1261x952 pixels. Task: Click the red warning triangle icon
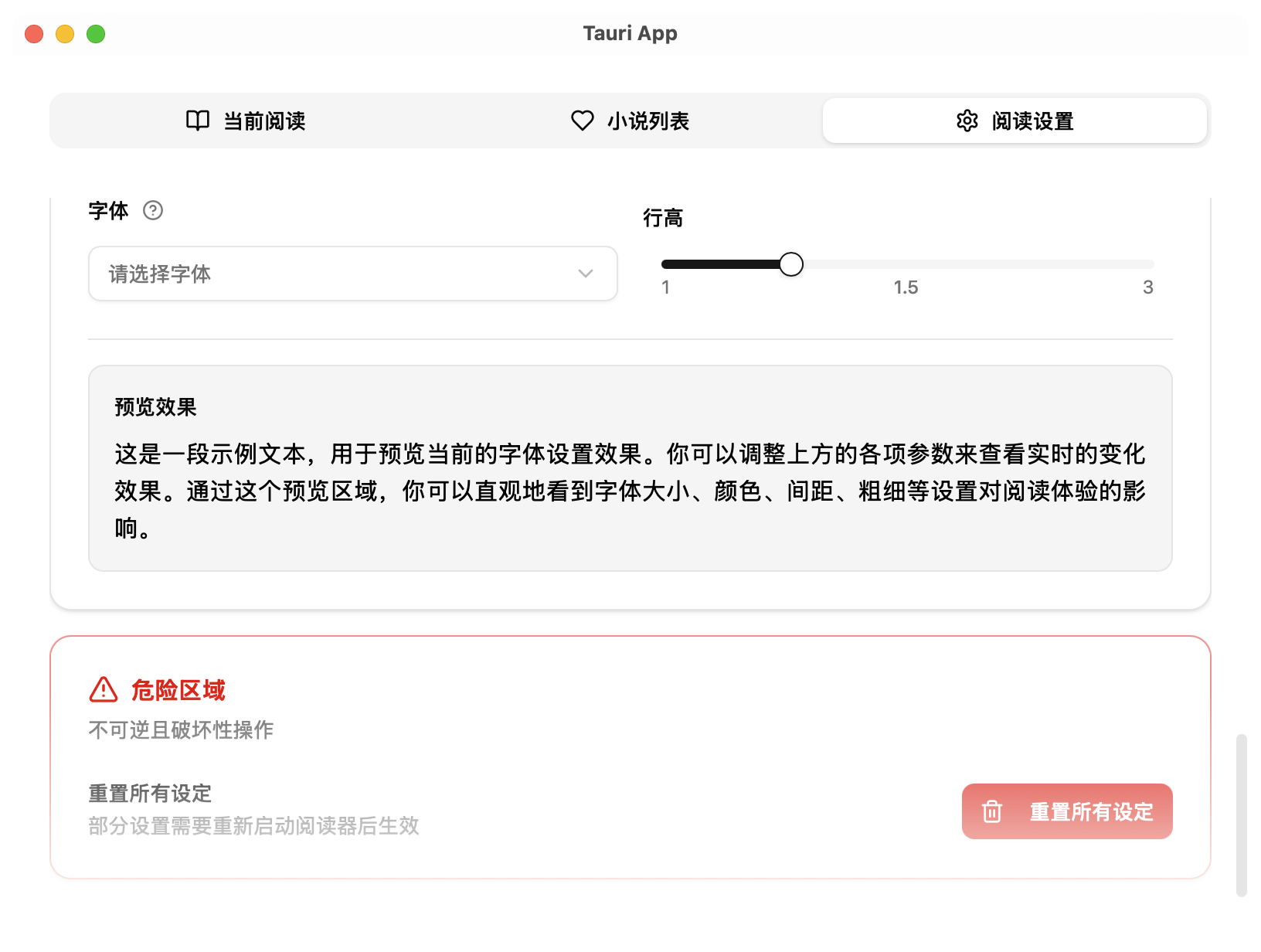pyautogui.click(x=104, y=689)
